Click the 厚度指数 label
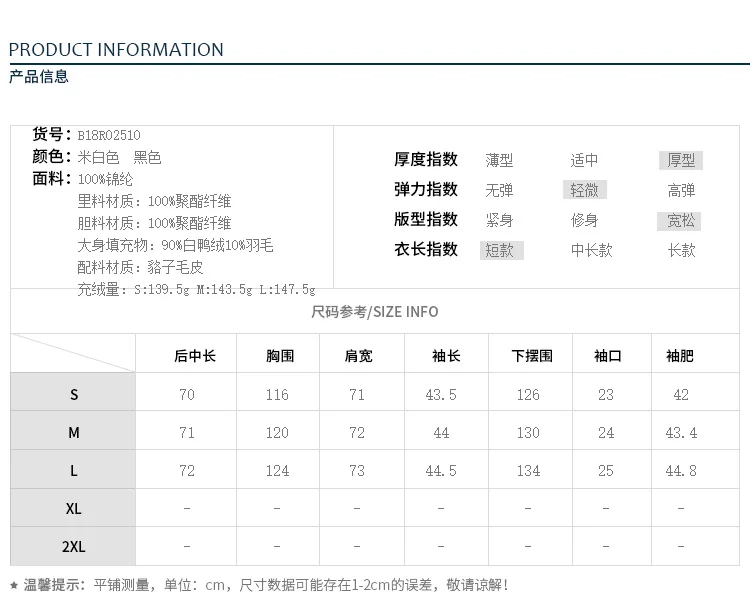This screenshot has width=750, height=605. click(x=426, y=160)
